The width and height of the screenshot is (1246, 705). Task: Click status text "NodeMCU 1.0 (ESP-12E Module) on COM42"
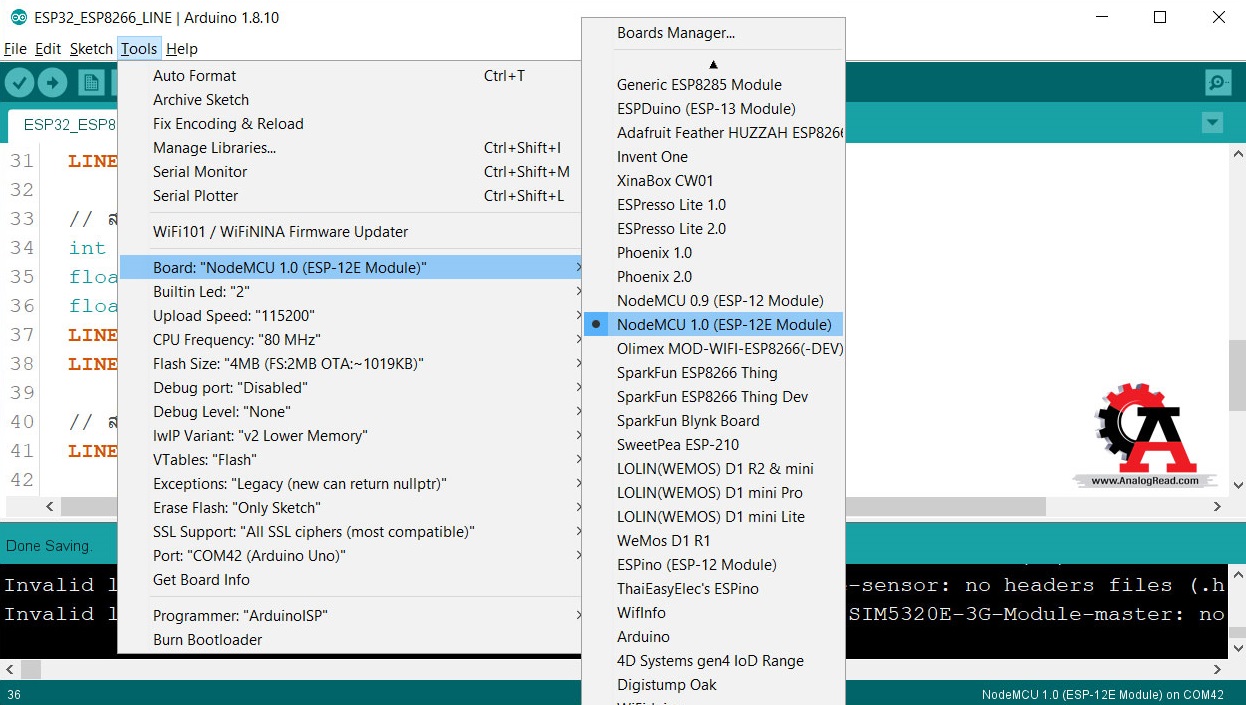point(1103,695)
